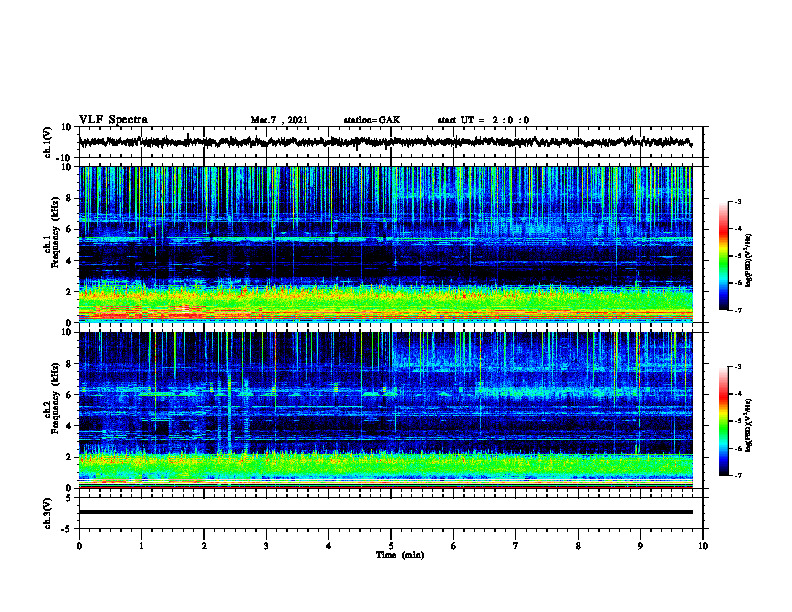Click the "-3" label on ch.1 color bar
The height and width of the screenshot is (612, 792).
[738, 202]
